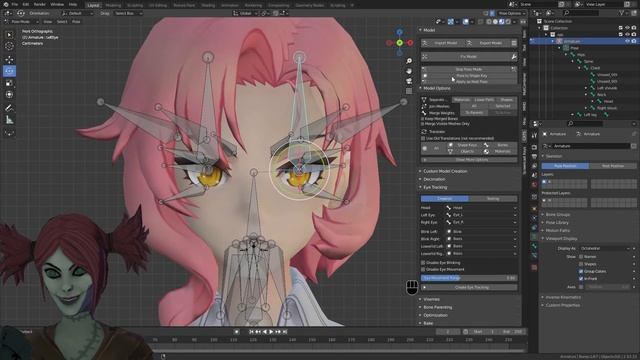This screenshot has width=640, height=360.
Task: Click the Rest Position button
Action: pos(613,166)
